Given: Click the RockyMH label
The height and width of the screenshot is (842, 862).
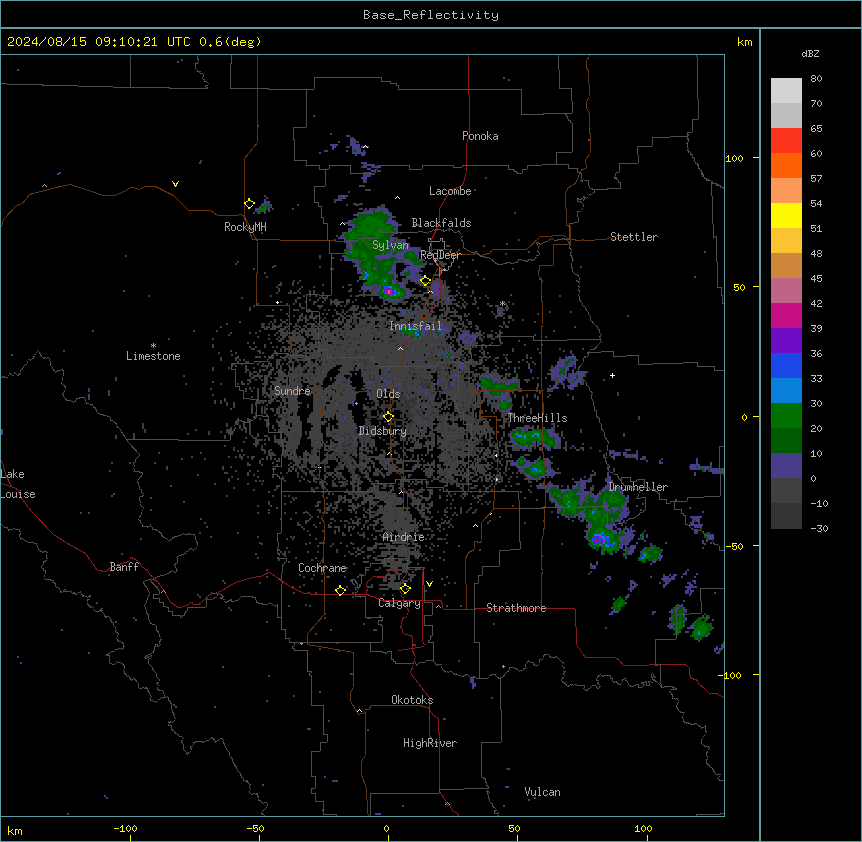Looking at the screenshot, I should (x=245, y=227).
